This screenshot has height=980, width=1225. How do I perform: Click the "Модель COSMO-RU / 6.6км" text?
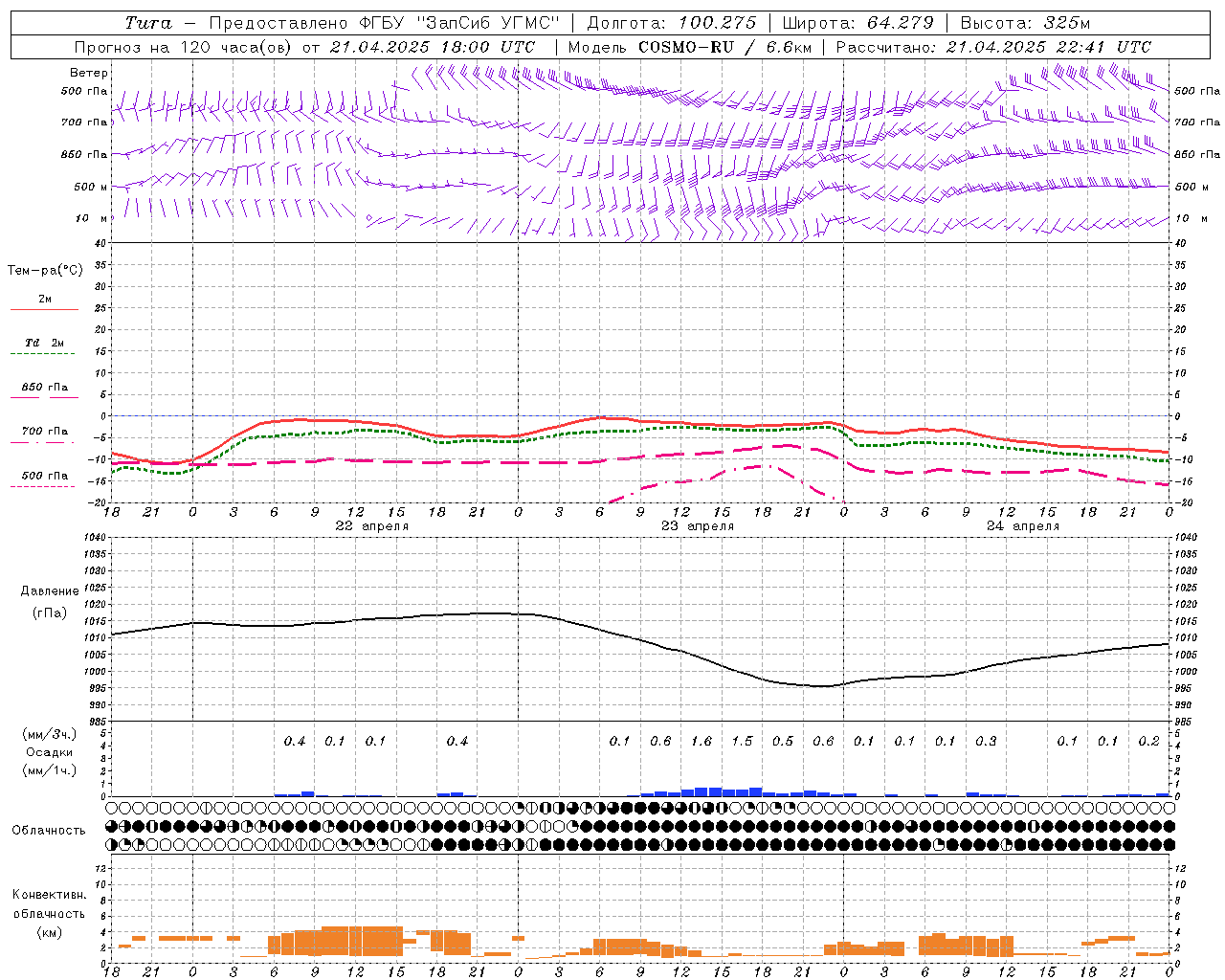[x=688, y=46]
